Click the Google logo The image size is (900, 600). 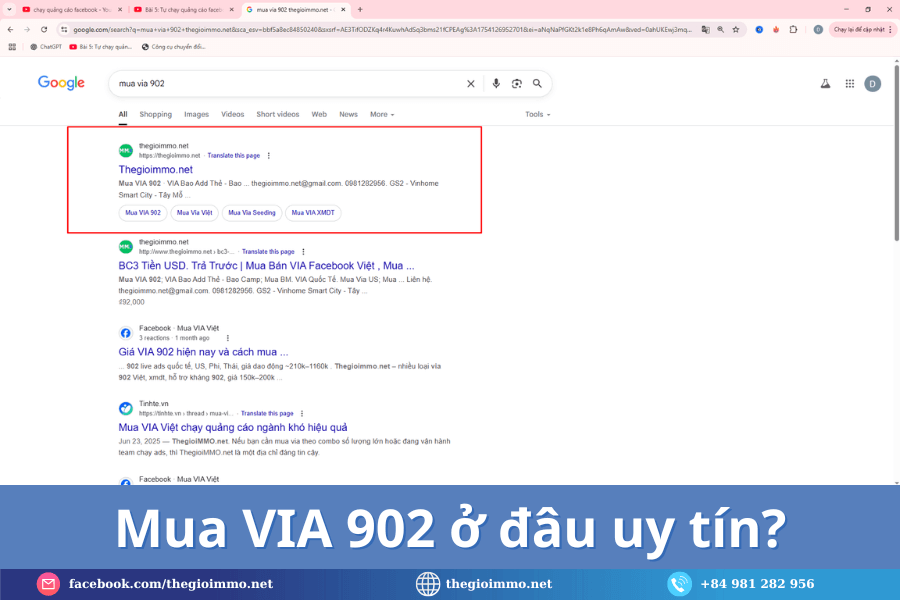pyautogui.click(x=60, y=84)
